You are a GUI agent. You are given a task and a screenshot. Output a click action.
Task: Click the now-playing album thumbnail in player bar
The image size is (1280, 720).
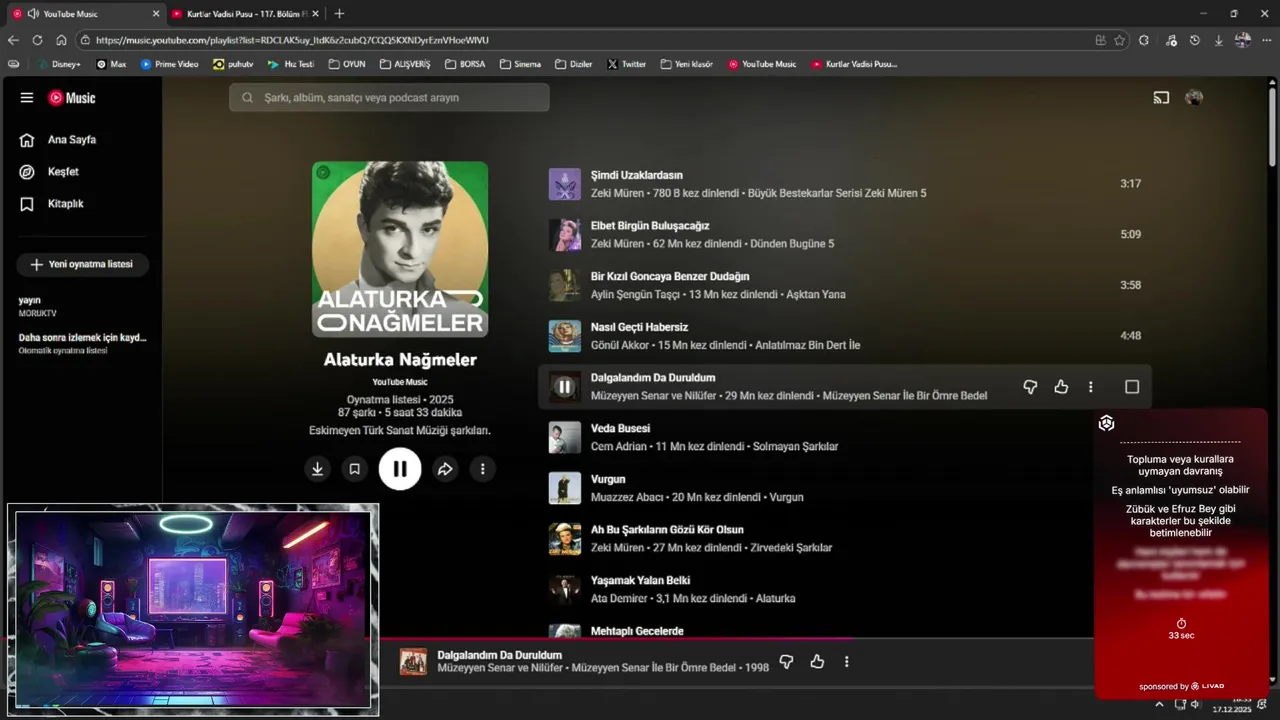coord(413,662)
